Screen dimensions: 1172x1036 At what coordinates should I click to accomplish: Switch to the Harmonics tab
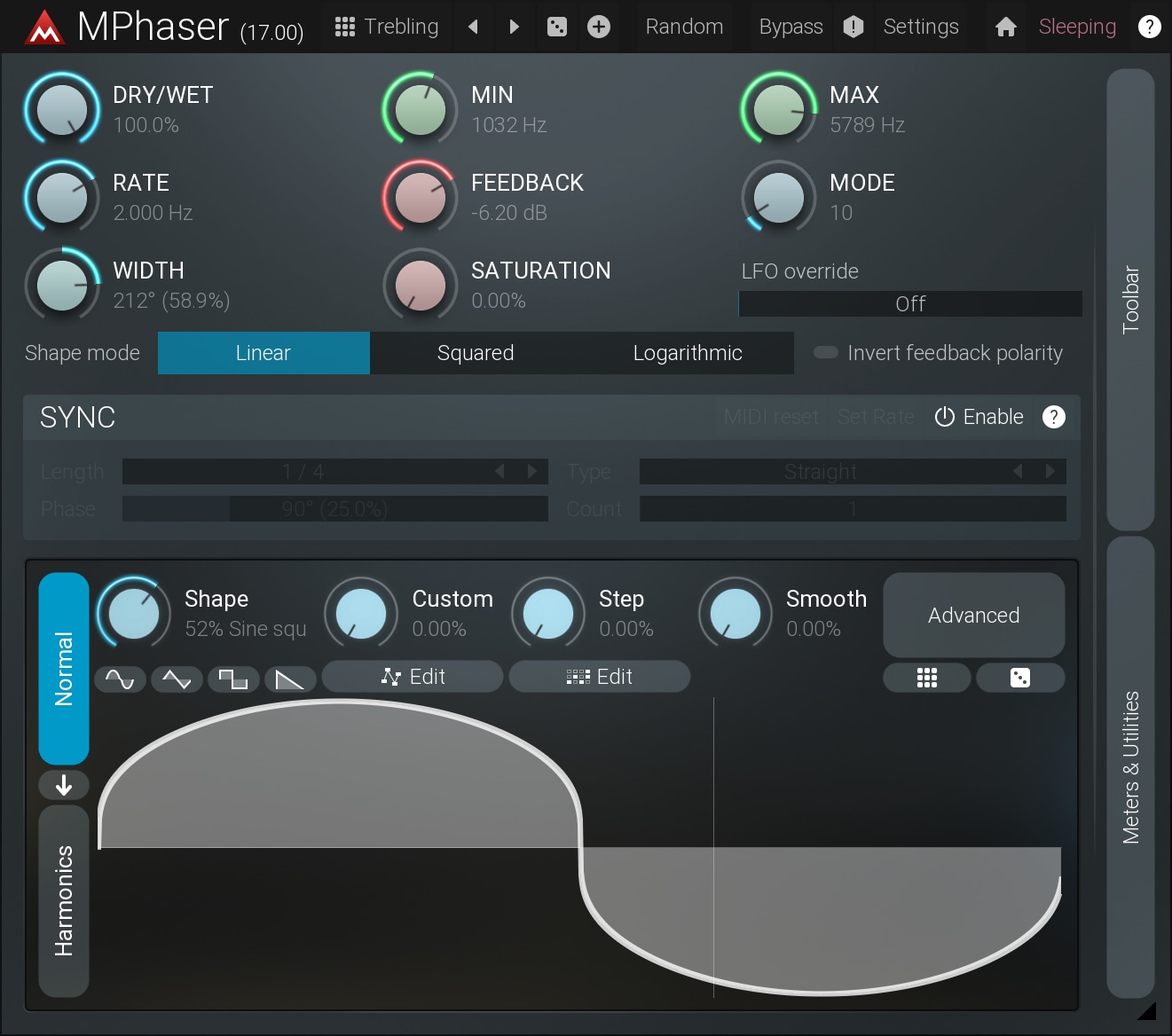tap(64, 900)
